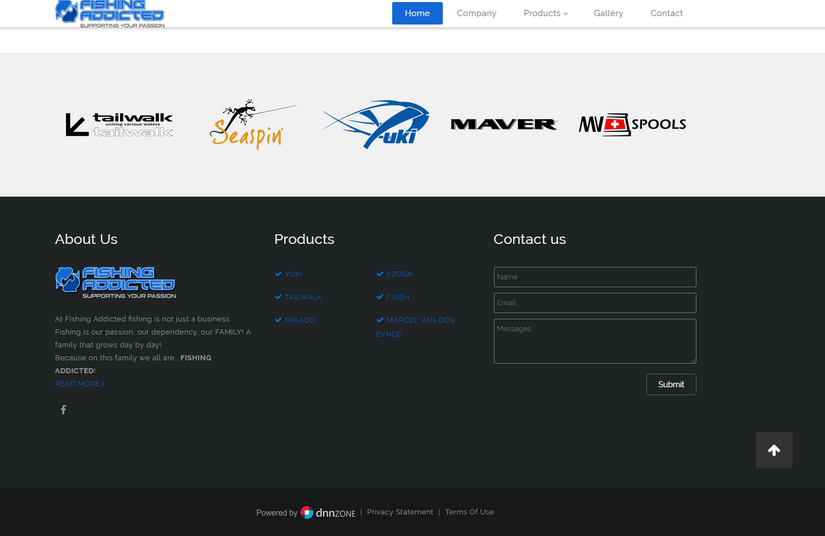The width and height of the screenshot is (825, 536).
Task: Open the MV Spools brand logo
Action: (632, 125)
